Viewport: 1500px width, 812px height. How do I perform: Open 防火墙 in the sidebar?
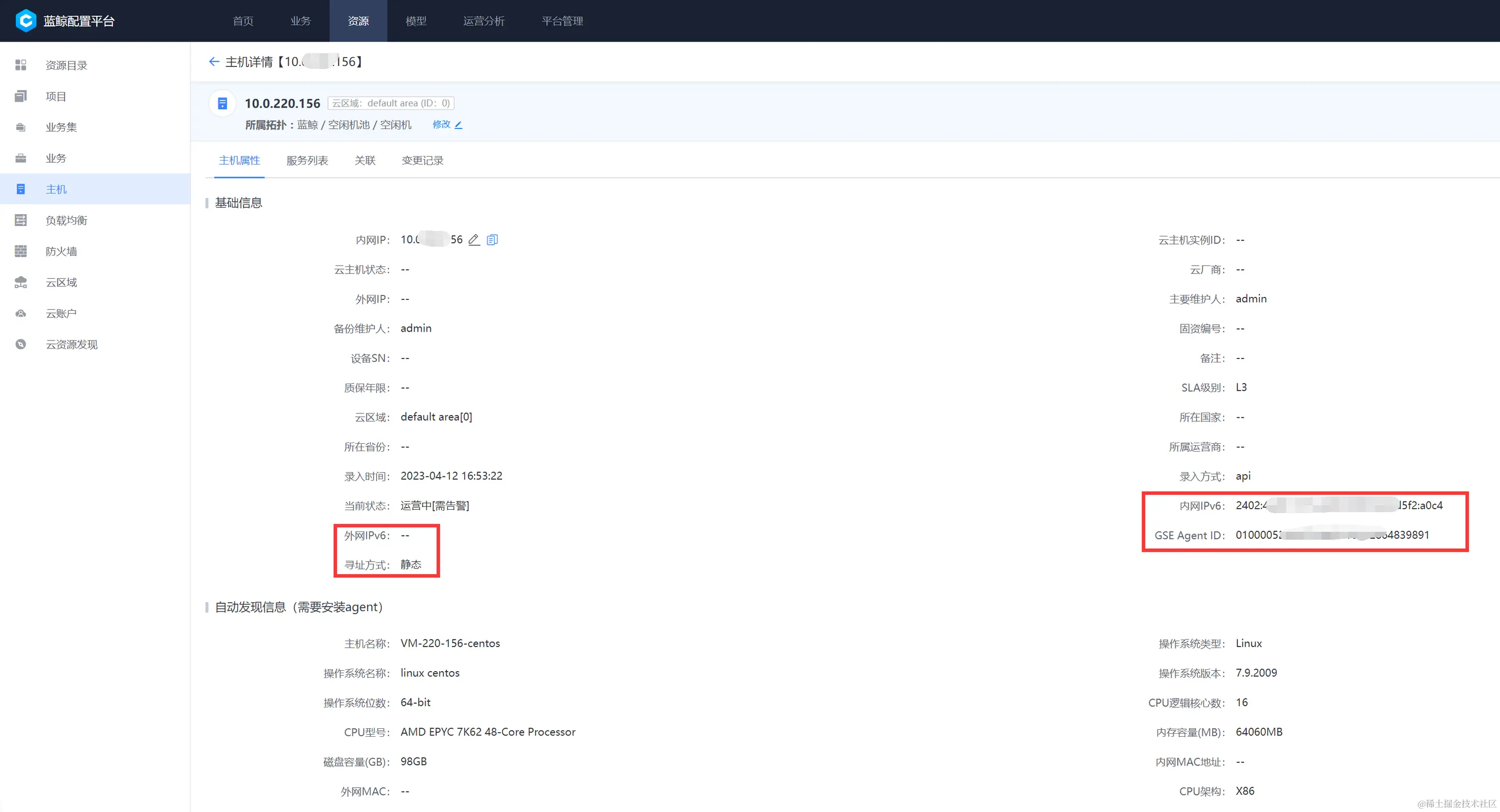(61, 251)
